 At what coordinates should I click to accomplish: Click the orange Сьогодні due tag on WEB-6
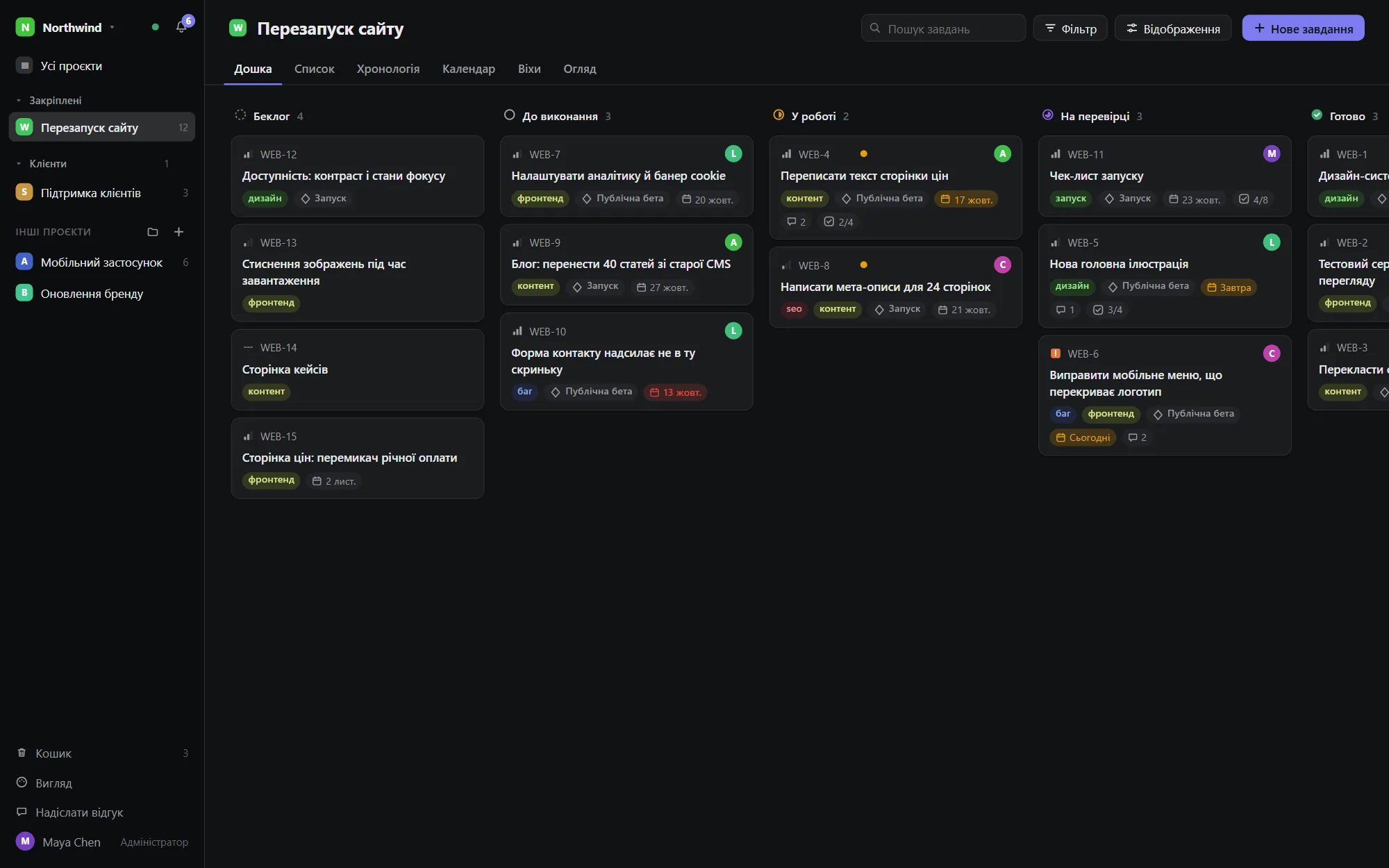pos(1083,437)
